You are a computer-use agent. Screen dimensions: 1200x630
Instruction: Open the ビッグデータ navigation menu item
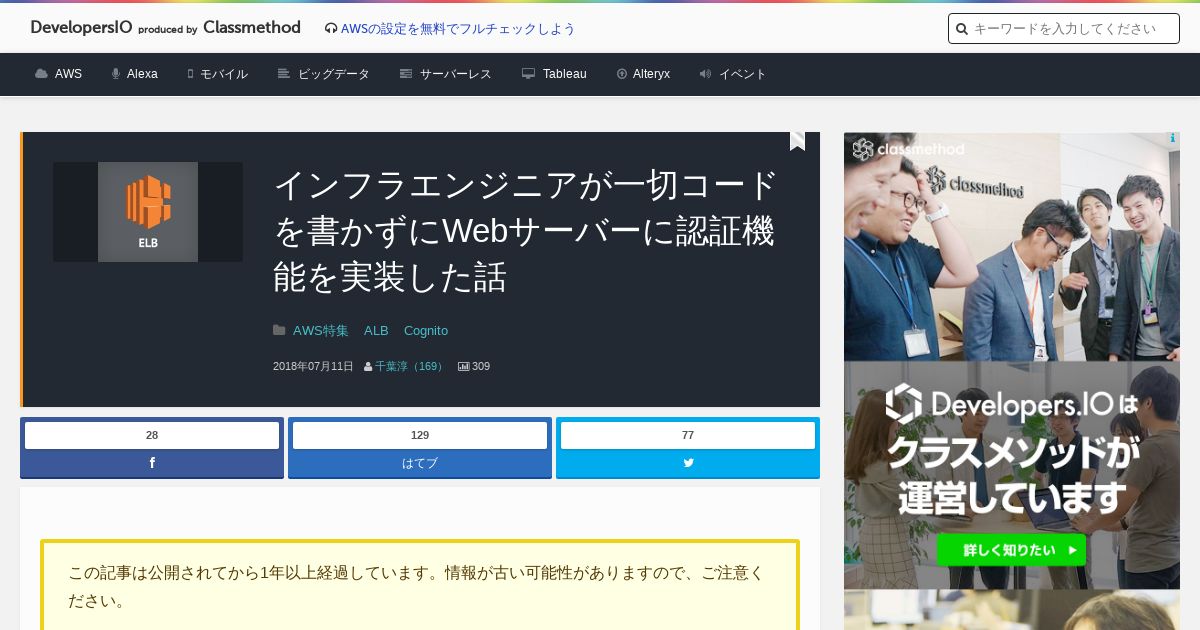[334, 74]
